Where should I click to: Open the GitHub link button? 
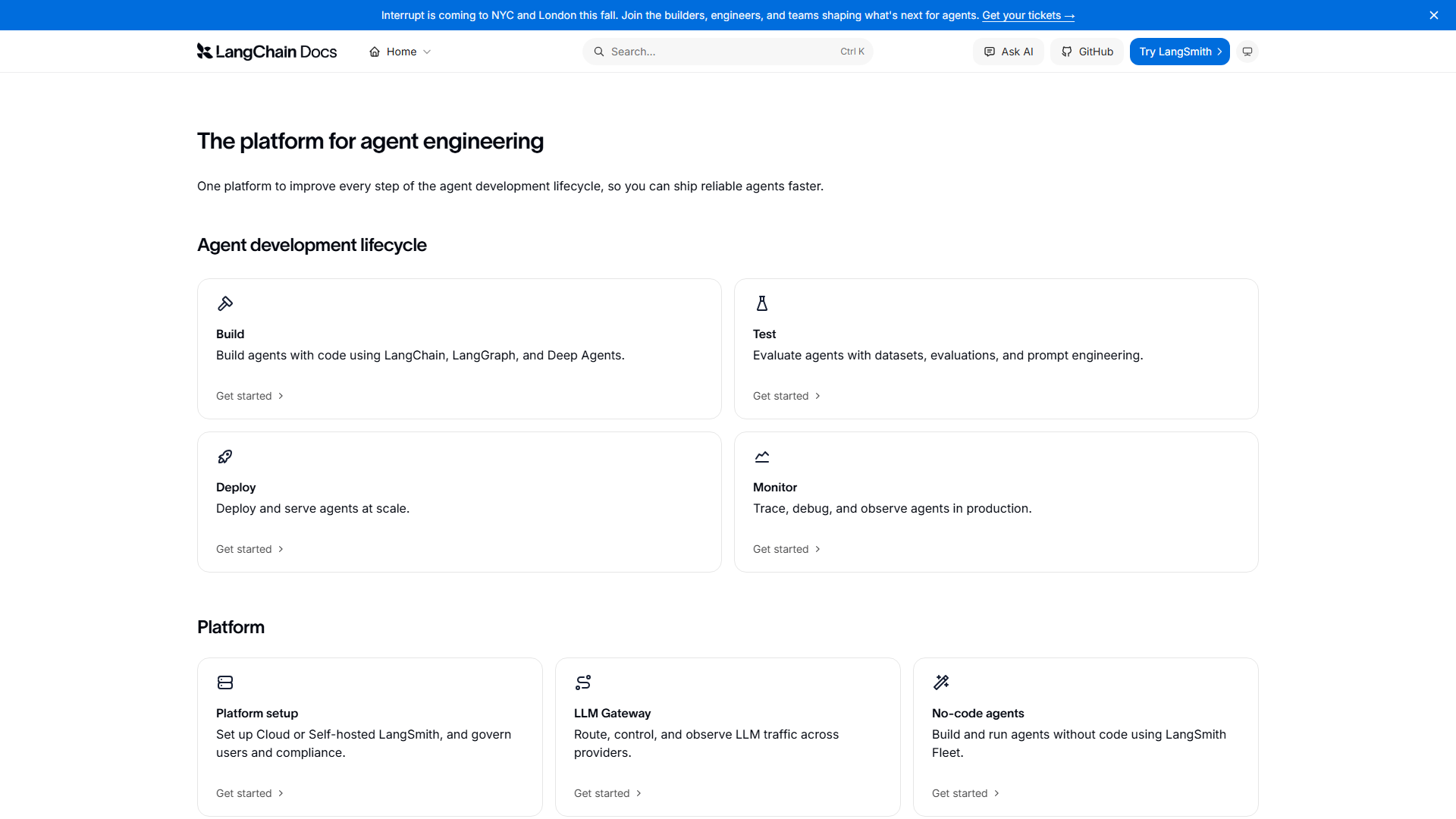point(1087,52)
